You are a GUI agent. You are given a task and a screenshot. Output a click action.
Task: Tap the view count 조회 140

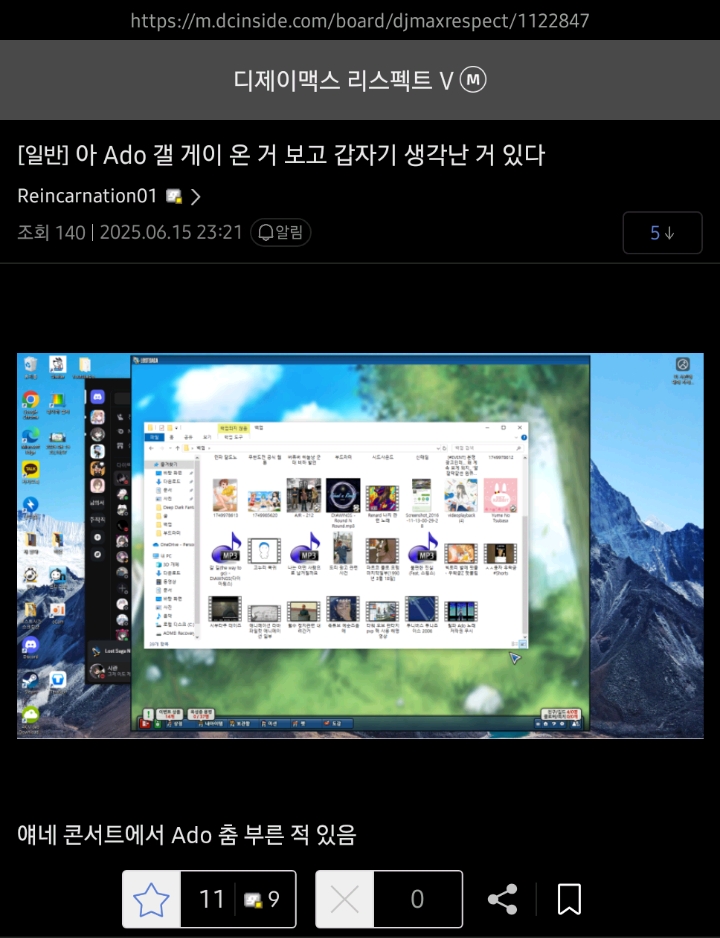point(51,232)
